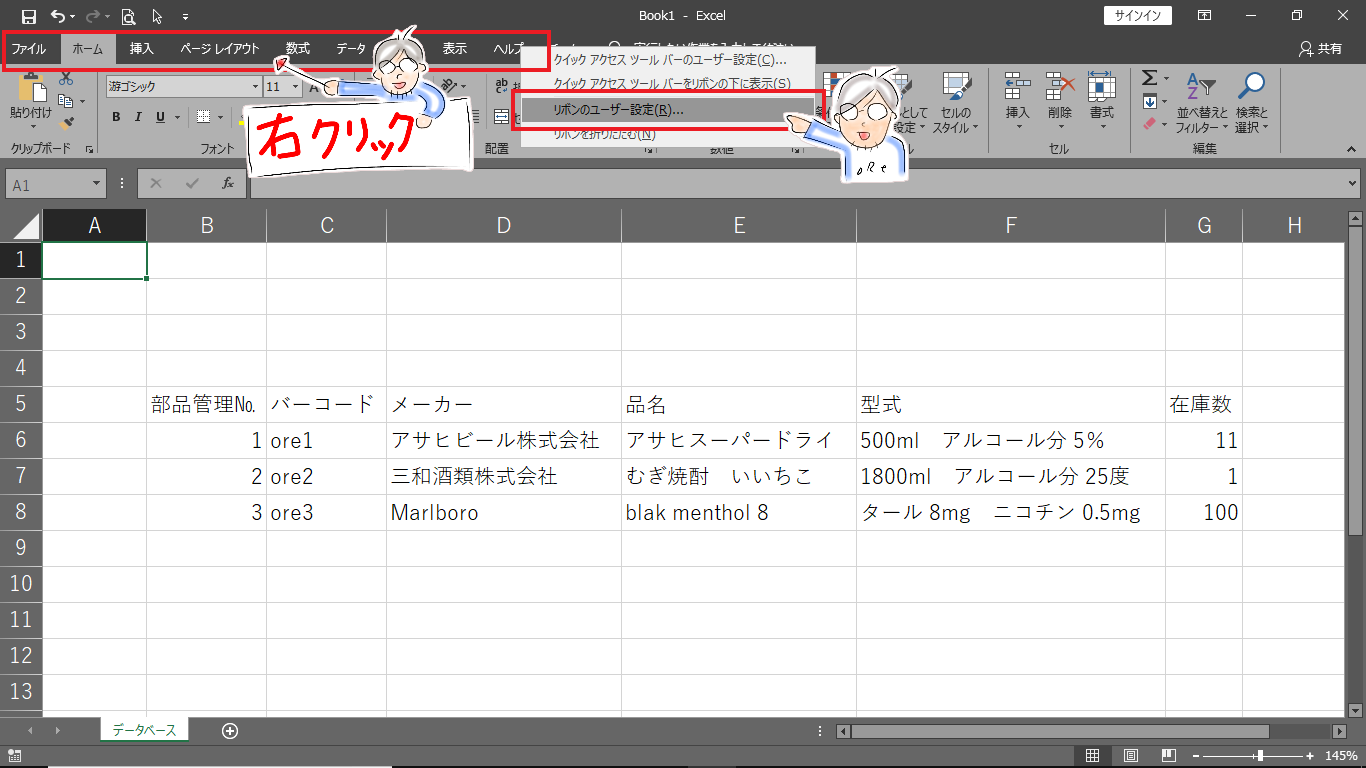Open the データベース sheet tab
1366x768 pixels.
point(144,730)
